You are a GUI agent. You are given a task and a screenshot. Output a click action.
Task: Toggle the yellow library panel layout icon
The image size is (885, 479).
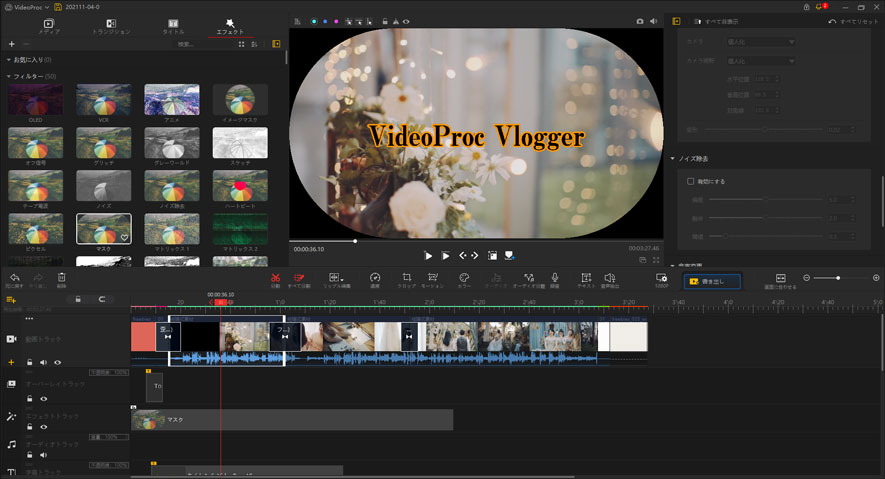pos(276,43)
